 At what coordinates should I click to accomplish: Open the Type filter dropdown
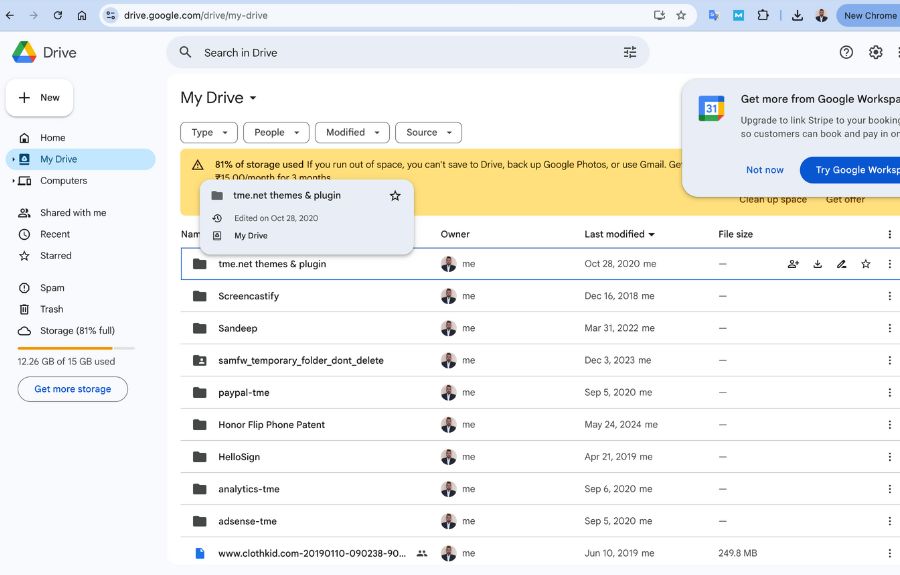(209, 133)
